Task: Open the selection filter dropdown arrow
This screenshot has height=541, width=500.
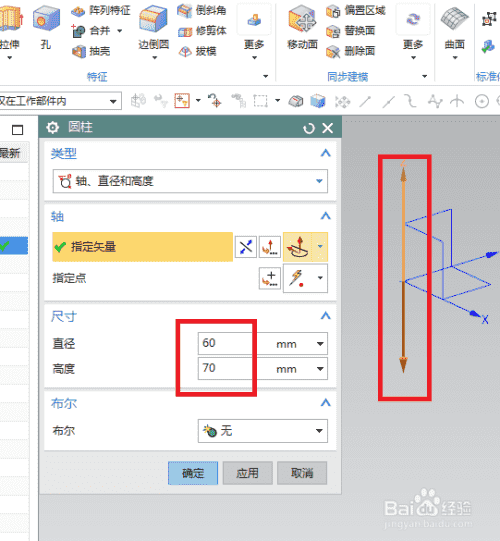Action: point(198,101)
